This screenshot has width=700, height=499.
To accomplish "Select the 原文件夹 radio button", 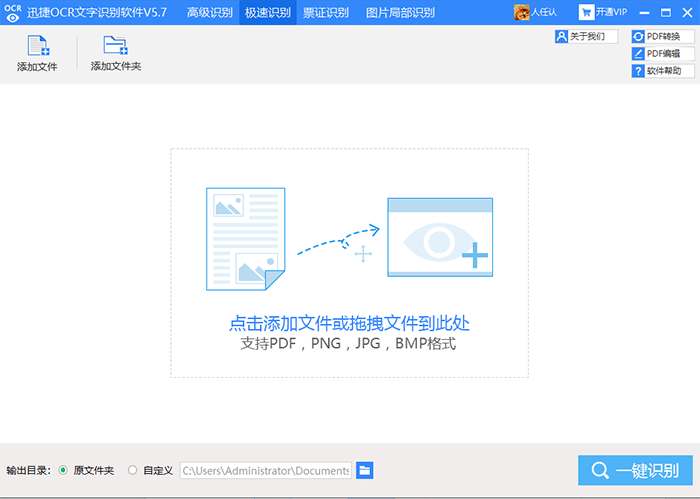I will coord(63,470).
